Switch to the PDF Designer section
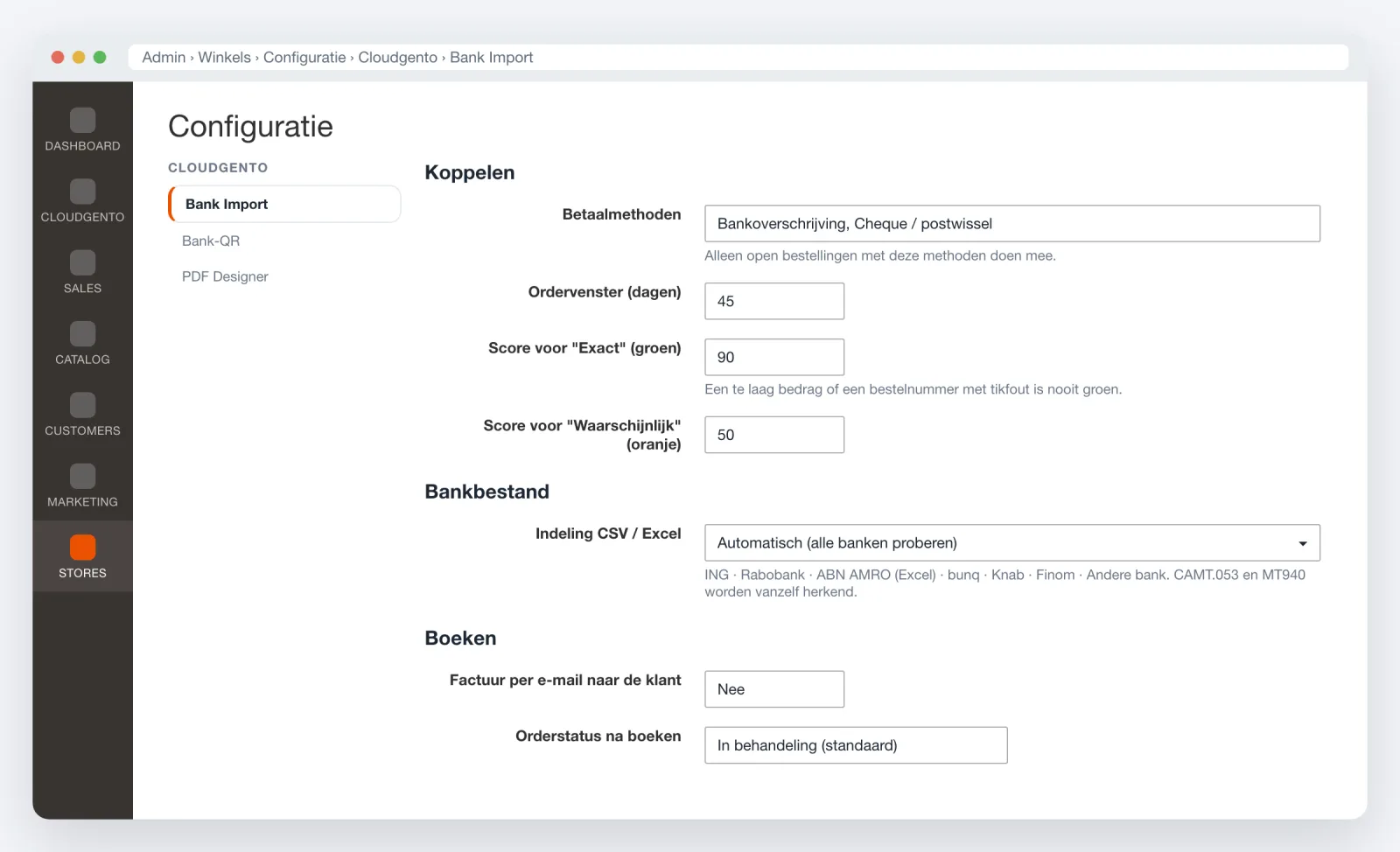This screenshot has width=1400, height=852. point(225,276)
